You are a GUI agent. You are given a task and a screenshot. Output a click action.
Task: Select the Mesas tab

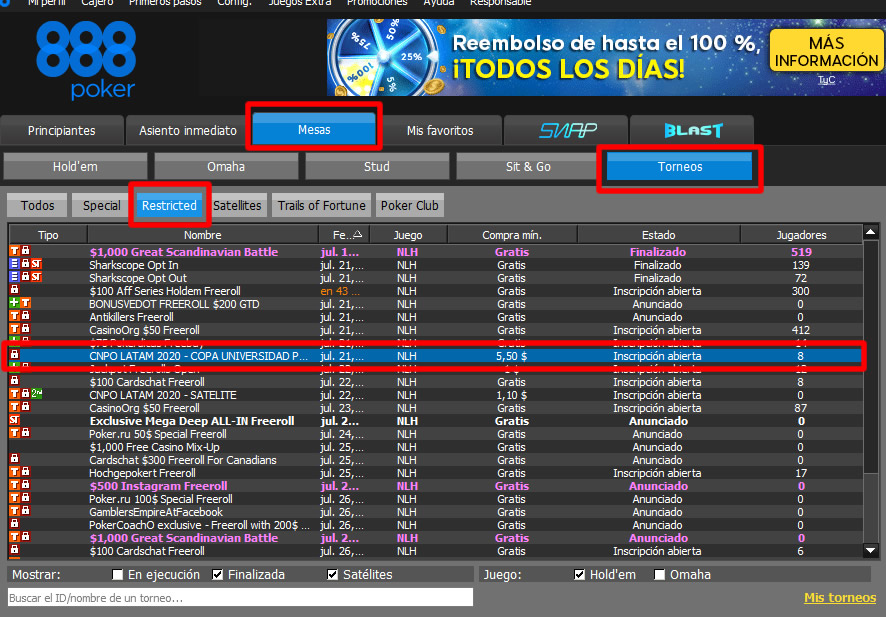314,129
